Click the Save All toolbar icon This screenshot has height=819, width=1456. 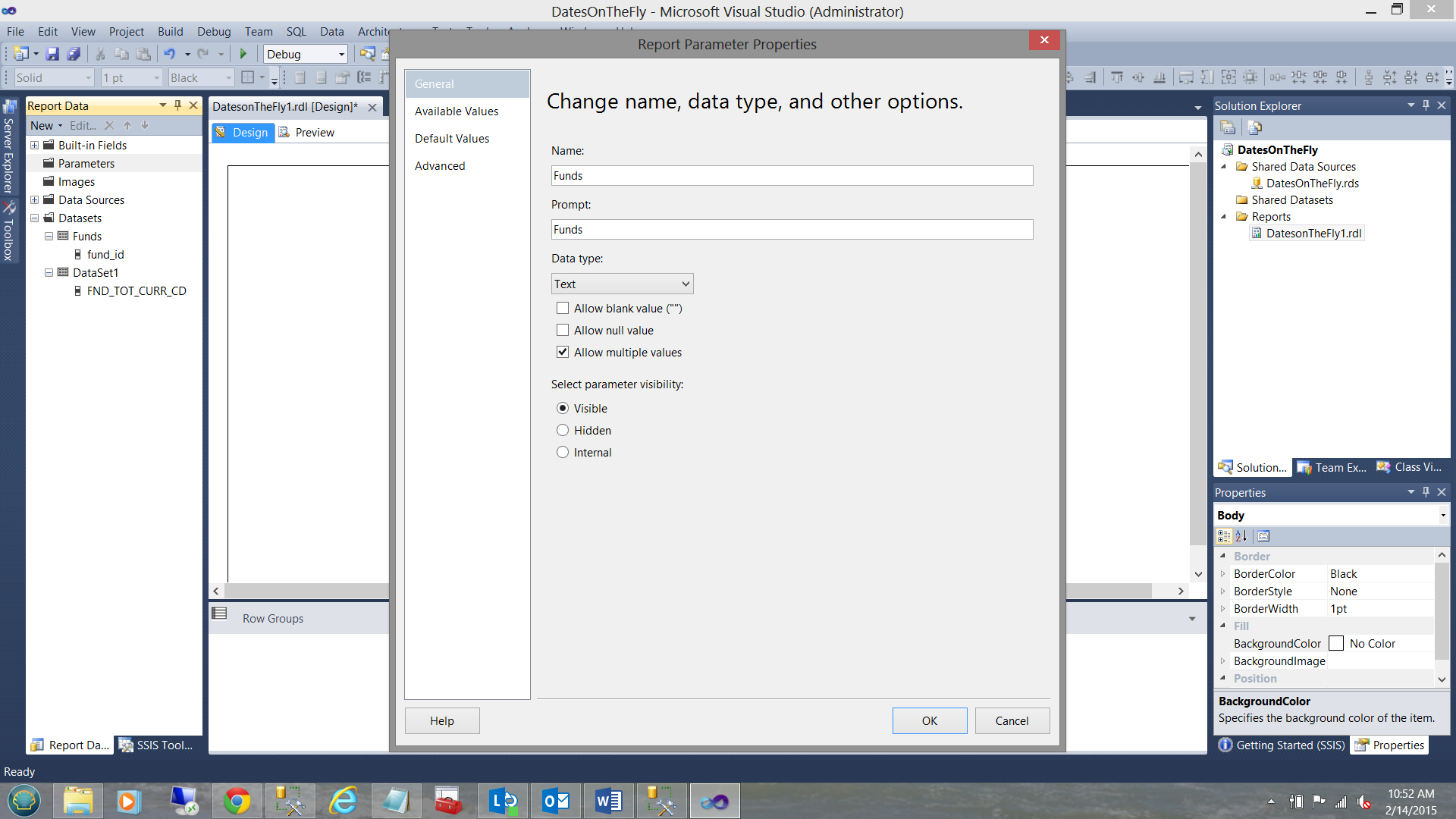coord(74,54)
